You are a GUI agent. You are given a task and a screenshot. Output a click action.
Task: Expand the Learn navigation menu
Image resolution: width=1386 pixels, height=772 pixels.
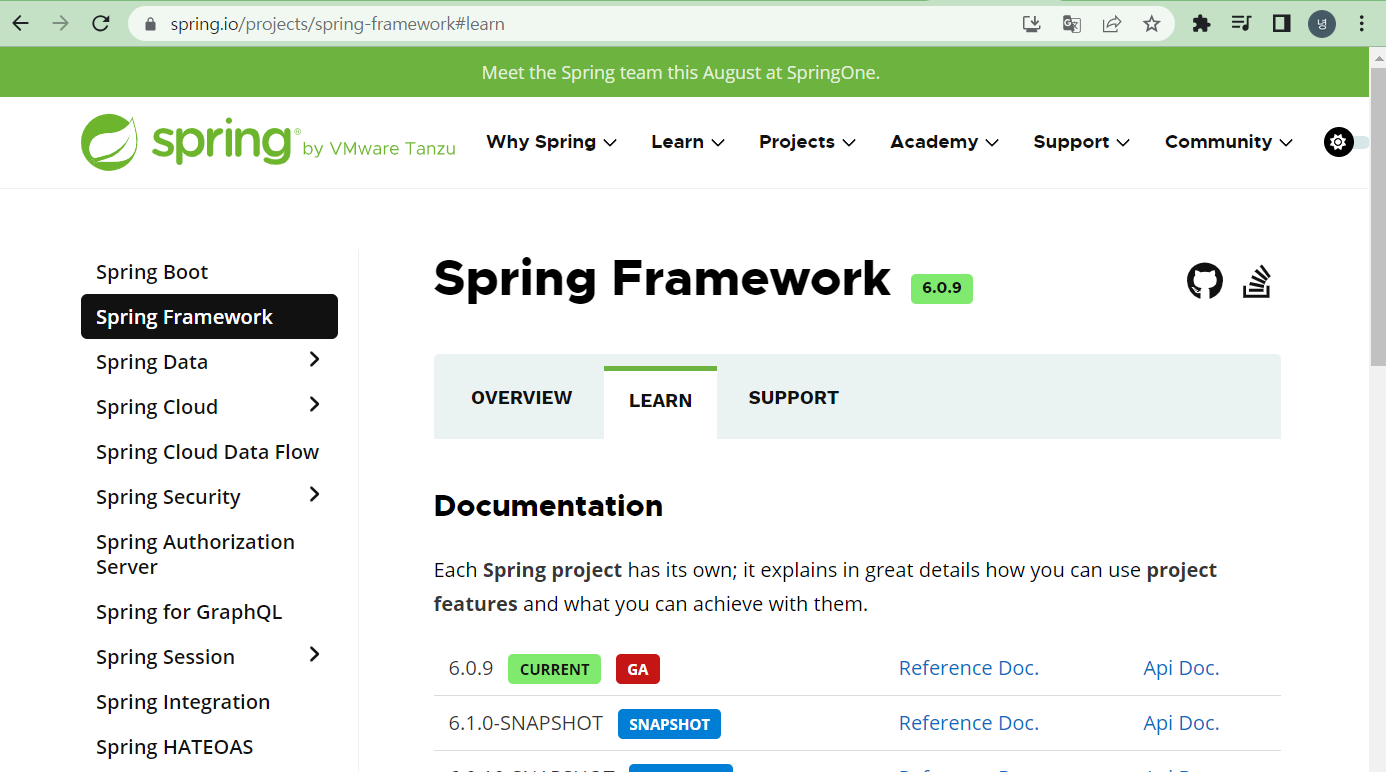pos(688,142)
